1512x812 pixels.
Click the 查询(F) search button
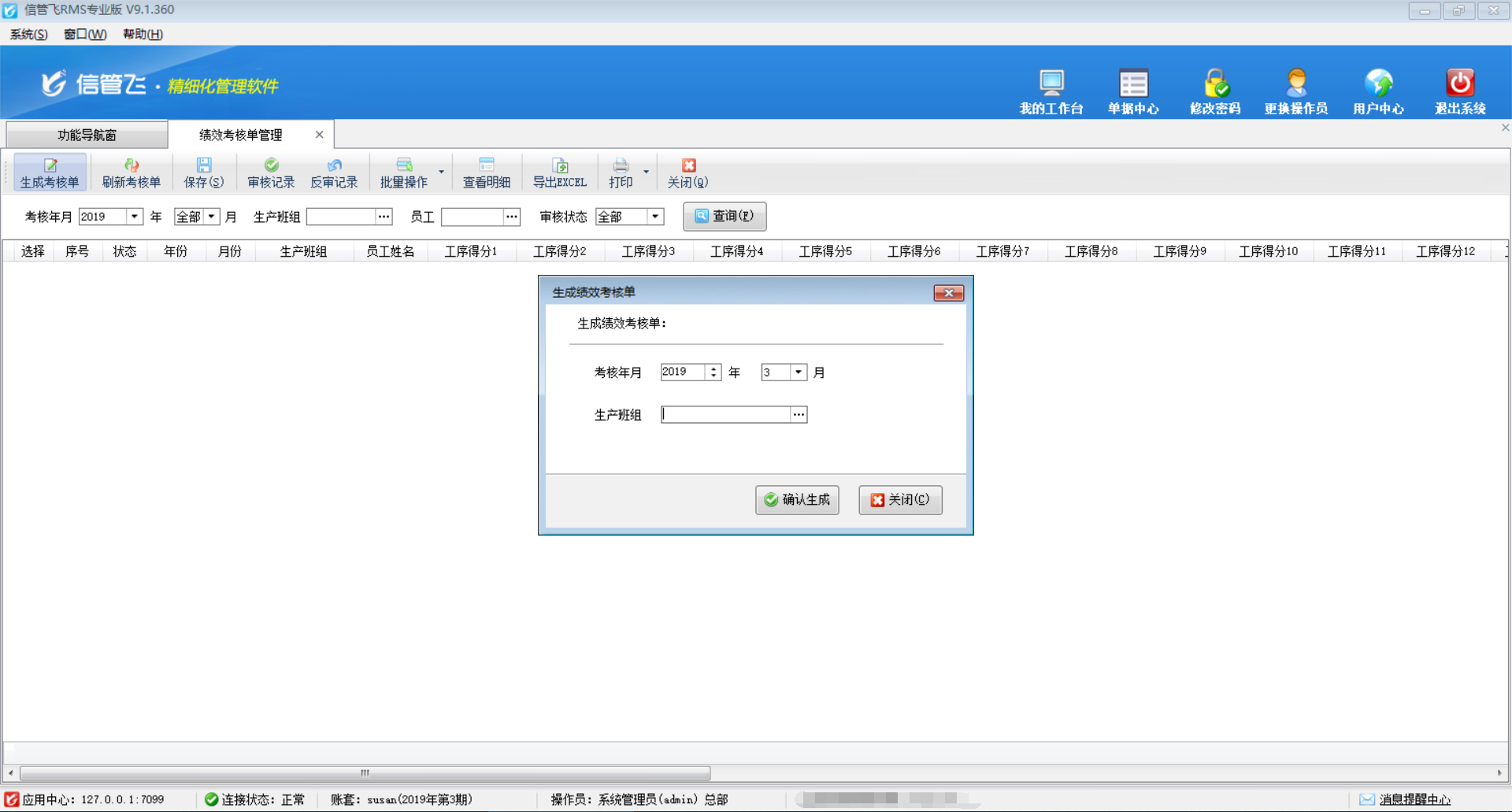(724, 217)
